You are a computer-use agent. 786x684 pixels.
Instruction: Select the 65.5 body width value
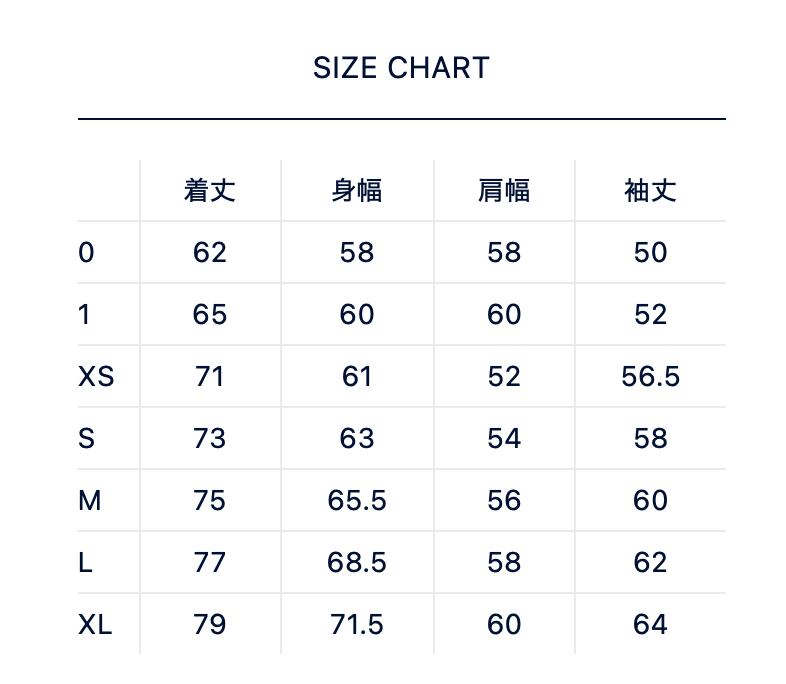(x=357, y=500)
